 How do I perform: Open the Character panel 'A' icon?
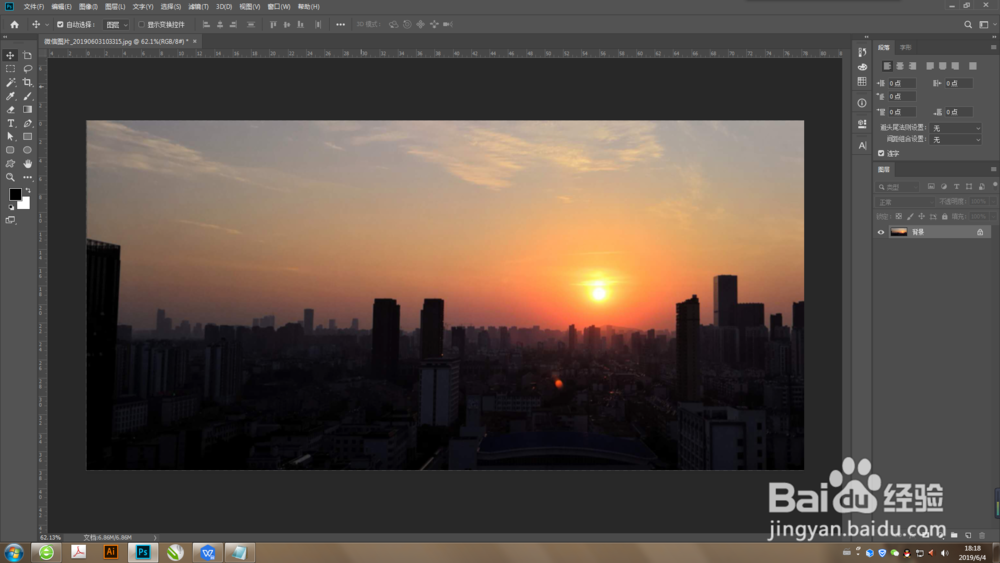click(x=862, y=145)
